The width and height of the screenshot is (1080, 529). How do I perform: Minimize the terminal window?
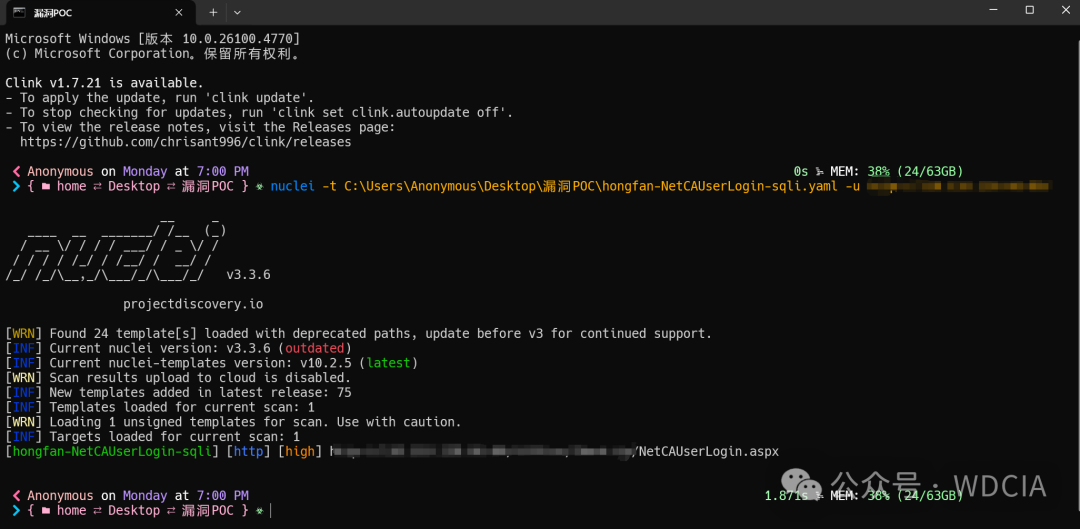[985, 10]
